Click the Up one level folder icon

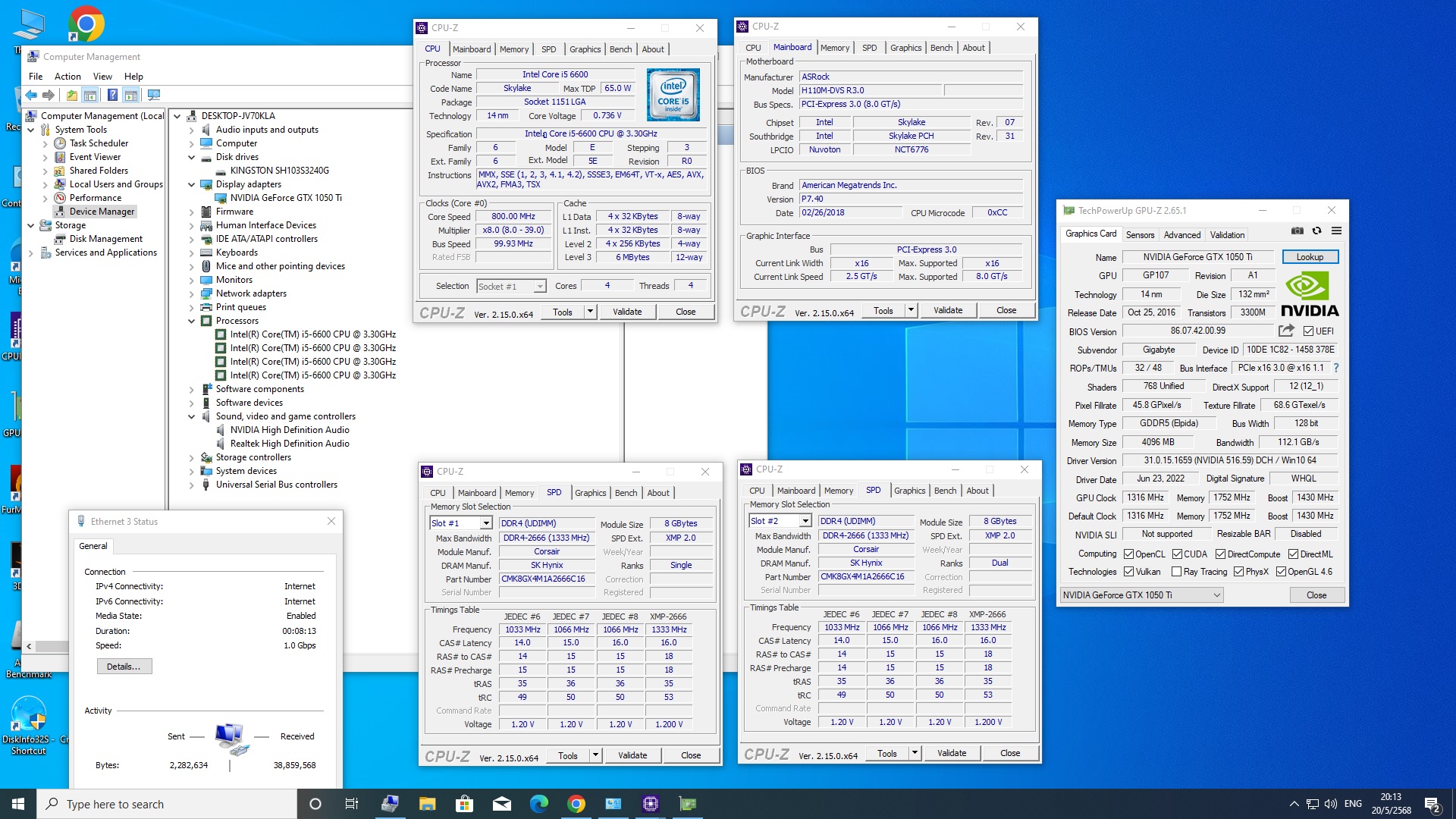pos(71,96)
